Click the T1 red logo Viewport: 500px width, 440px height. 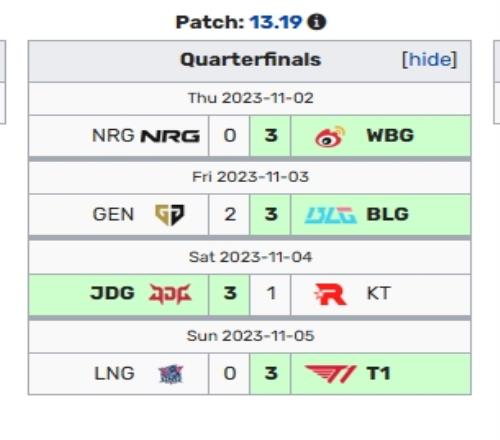tap(331, 374)
